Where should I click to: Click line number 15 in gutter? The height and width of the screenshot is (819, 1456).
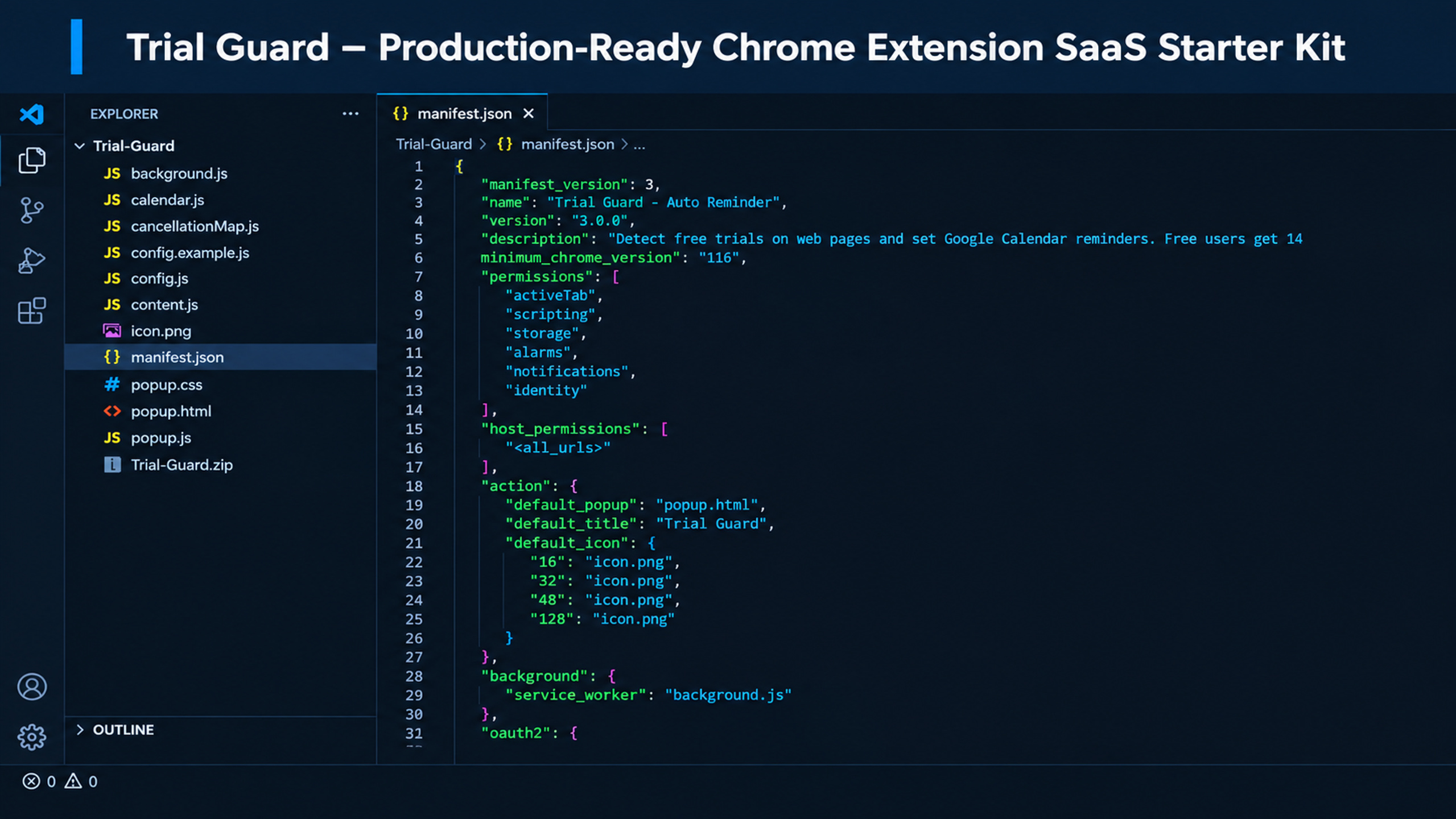pyautogui.click(x=414, y=429)
